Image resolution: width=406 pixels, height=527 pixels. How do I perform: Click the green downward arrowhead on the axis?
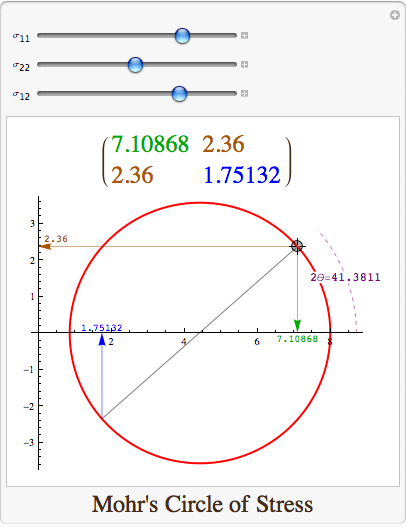[x=297, y=326]
